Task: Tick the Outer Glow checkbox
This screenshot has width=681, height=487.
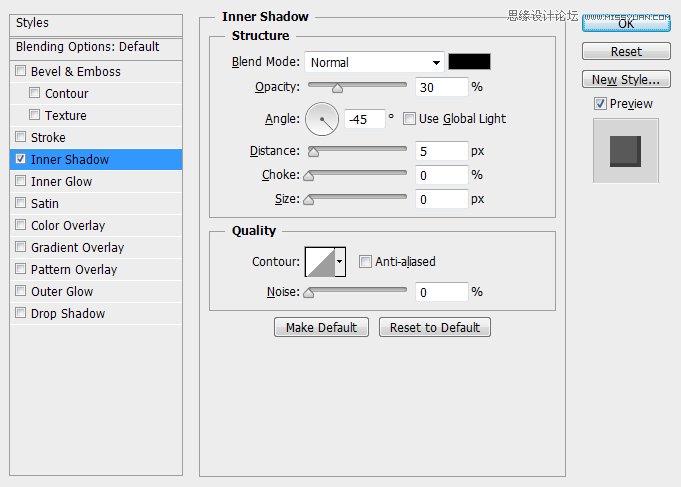Action: coord(20,291)
